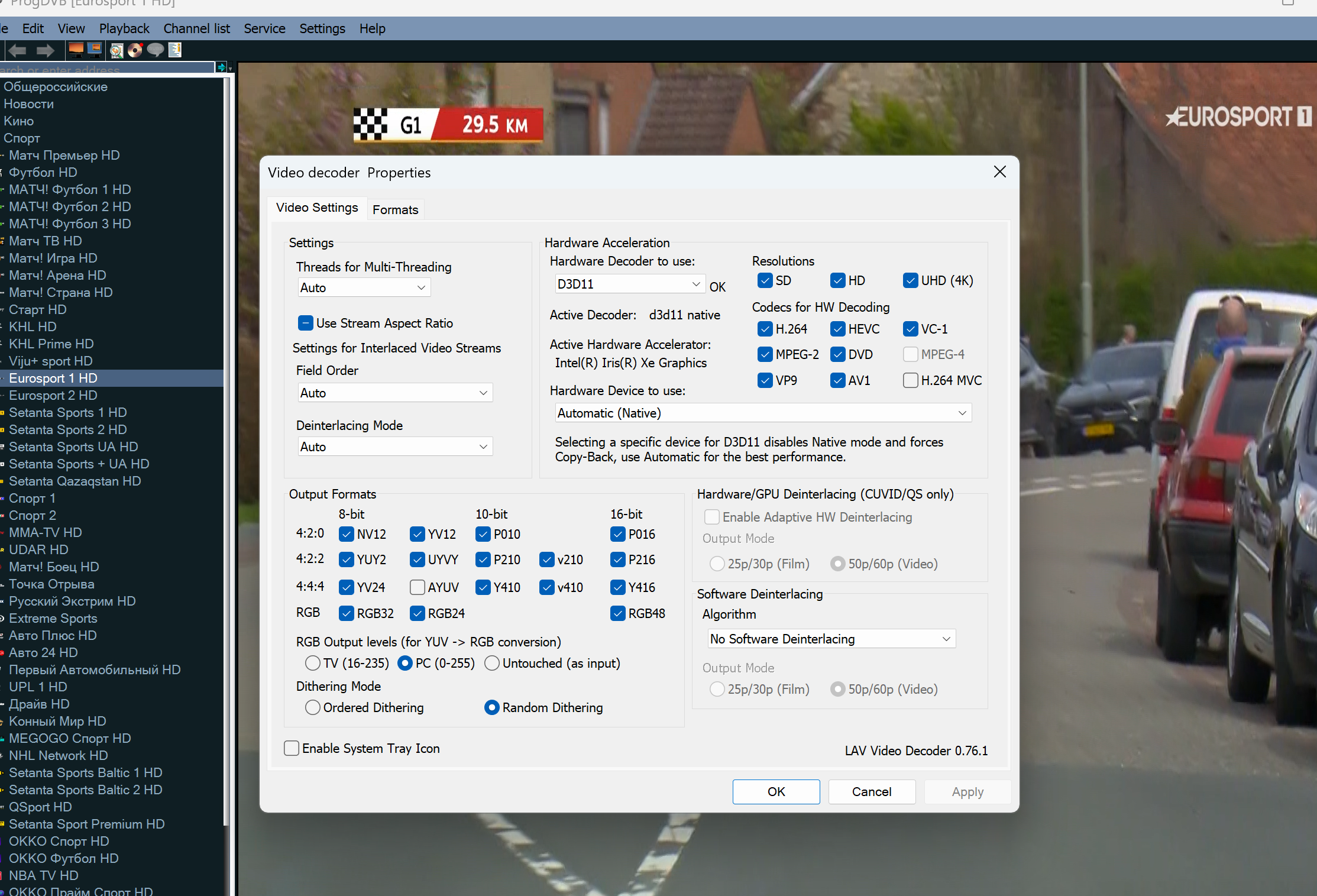Expand the Deinterlacing Mode dropdown
The image size is (1317, 896).
[x=394, y=447]
